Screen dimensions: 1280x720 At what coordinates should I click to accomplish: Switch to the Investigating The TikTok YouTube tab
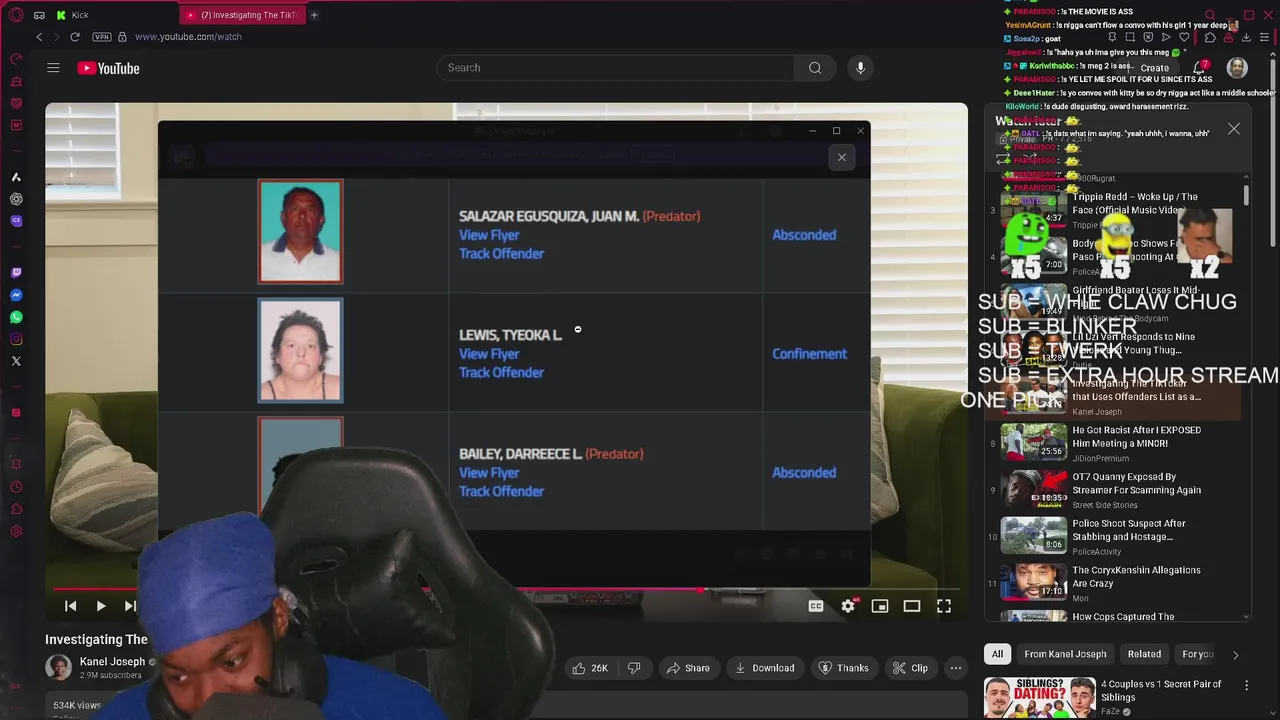(x=243, y=15)
